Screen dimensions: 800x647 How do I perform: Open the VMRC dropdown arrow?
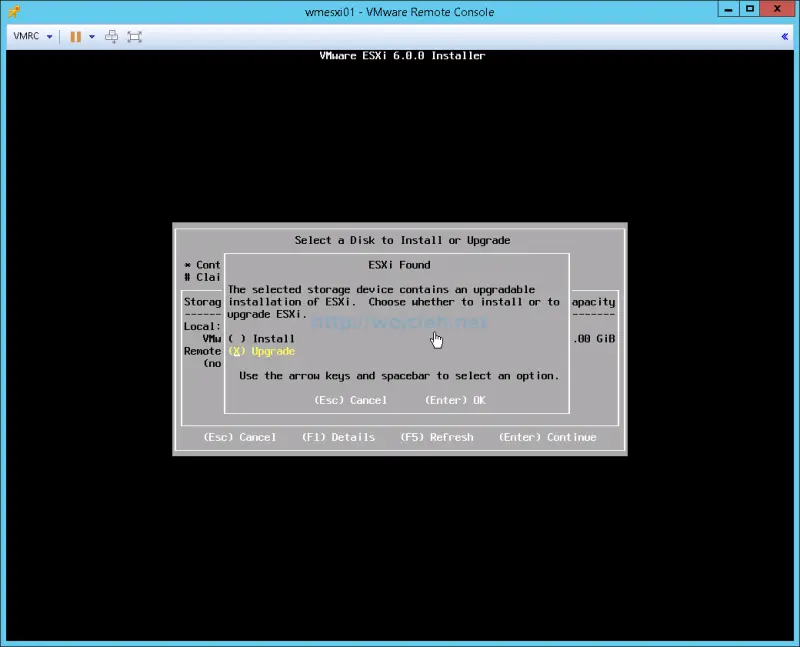(x=48, y=36)
